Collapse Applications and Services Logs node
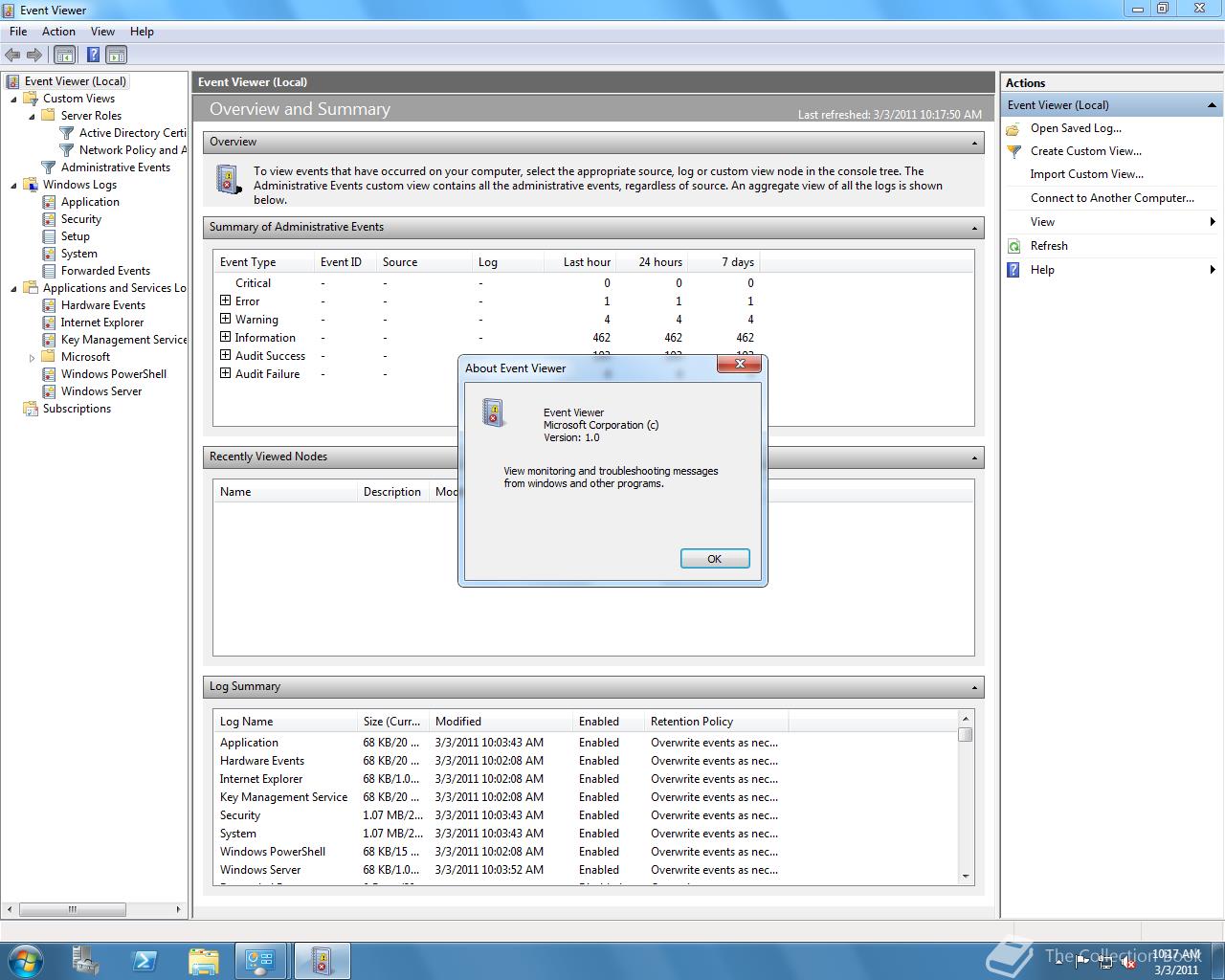Image resolution: width=1225 pixels, height=980 pixels. (13, 288)
